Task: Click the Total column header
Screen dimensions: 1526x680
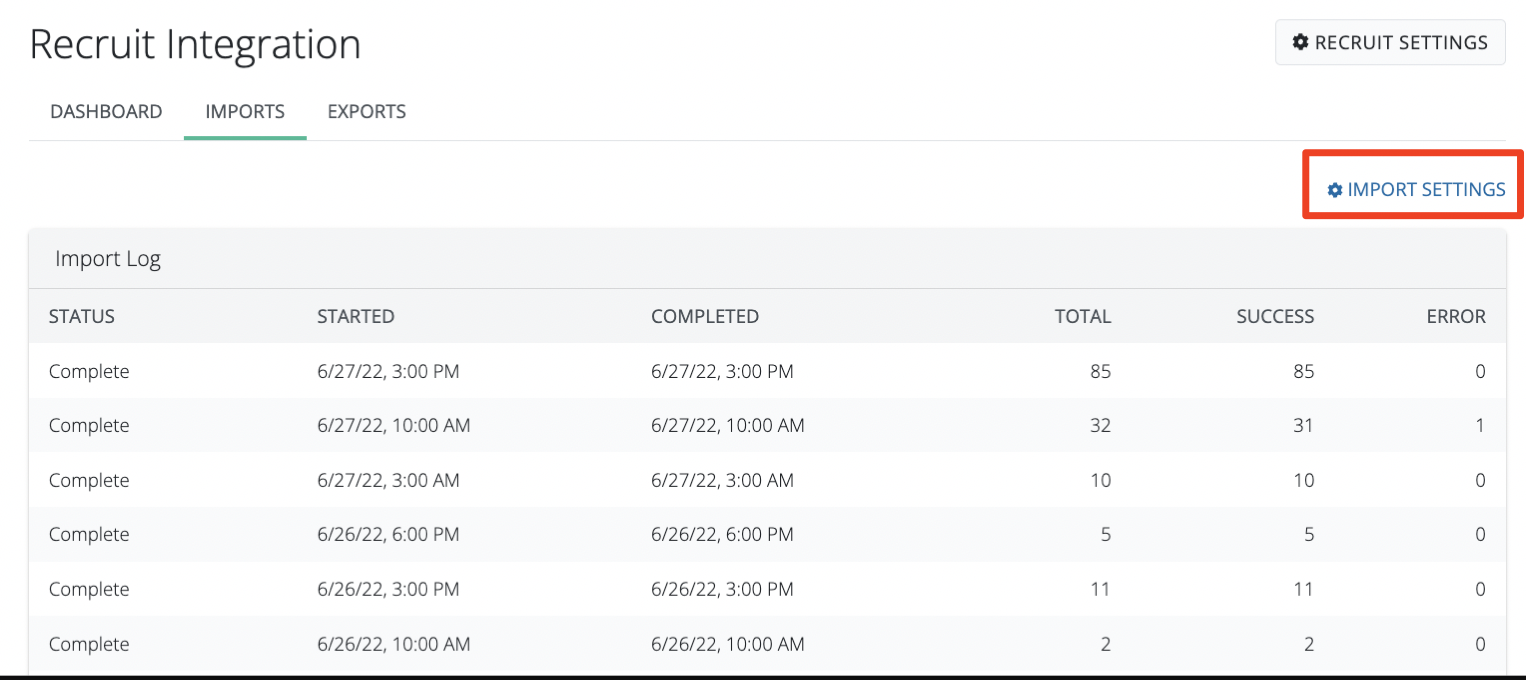Action: 1082,317
